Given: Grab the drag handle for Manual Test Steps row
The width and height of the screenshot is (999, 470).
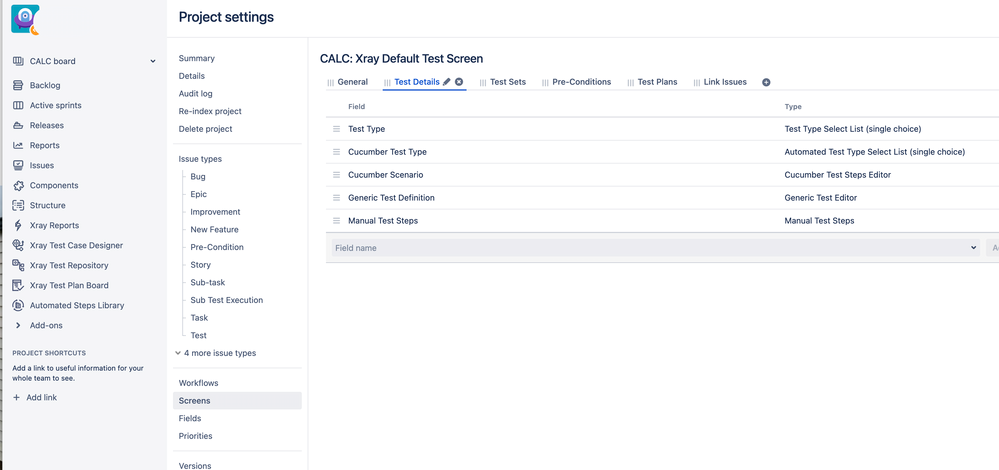Looking at the screenshot, I should [336, 220].
